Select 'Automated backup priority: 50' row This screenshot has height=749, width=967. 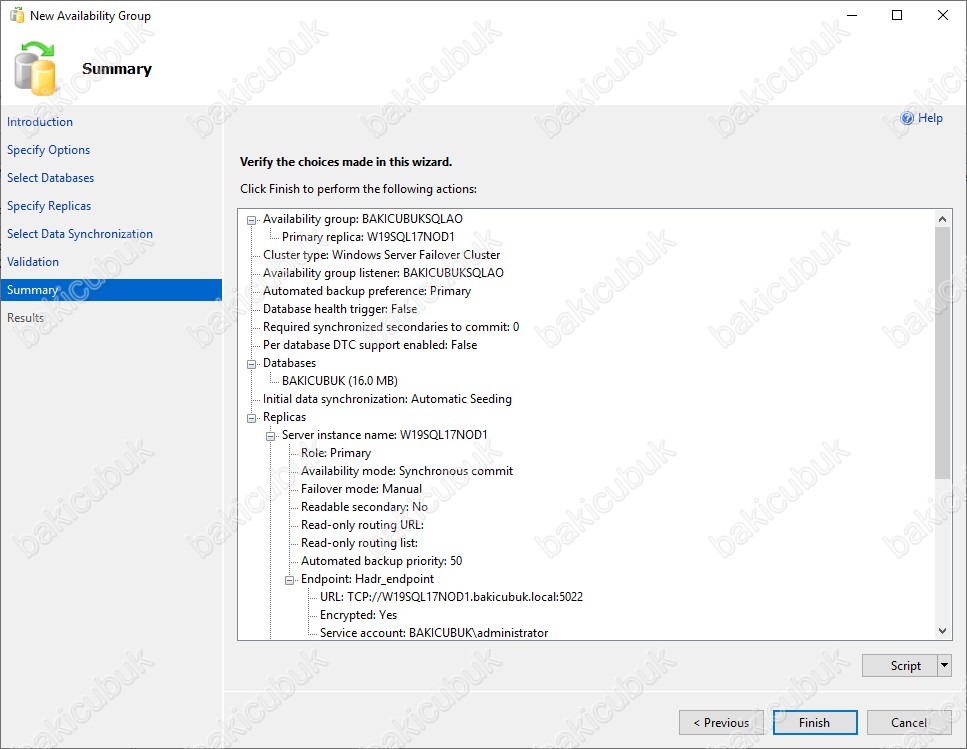(x=382, y=561)
